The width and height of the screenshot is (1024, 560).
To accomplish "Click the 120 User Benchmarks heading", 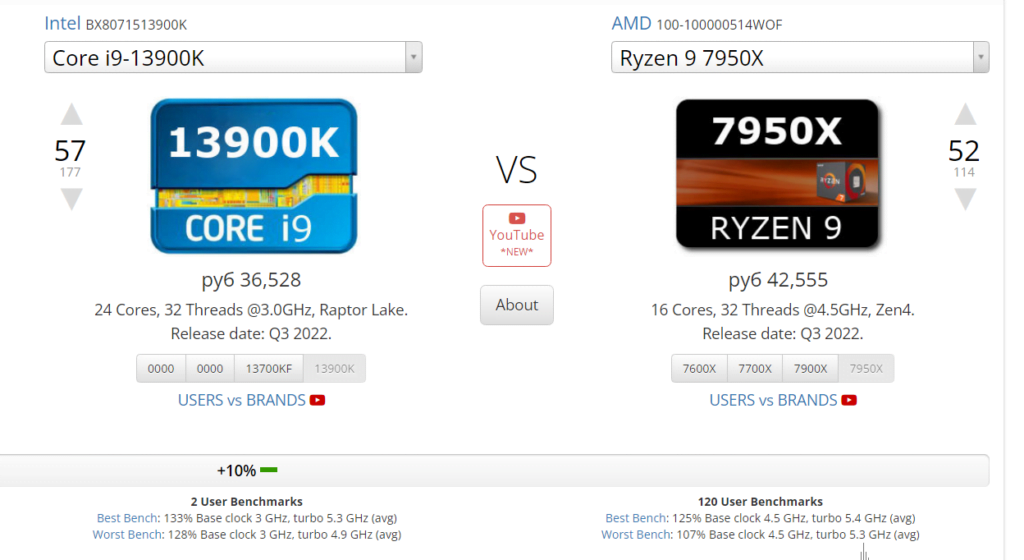I will click(x=760, y=502).
